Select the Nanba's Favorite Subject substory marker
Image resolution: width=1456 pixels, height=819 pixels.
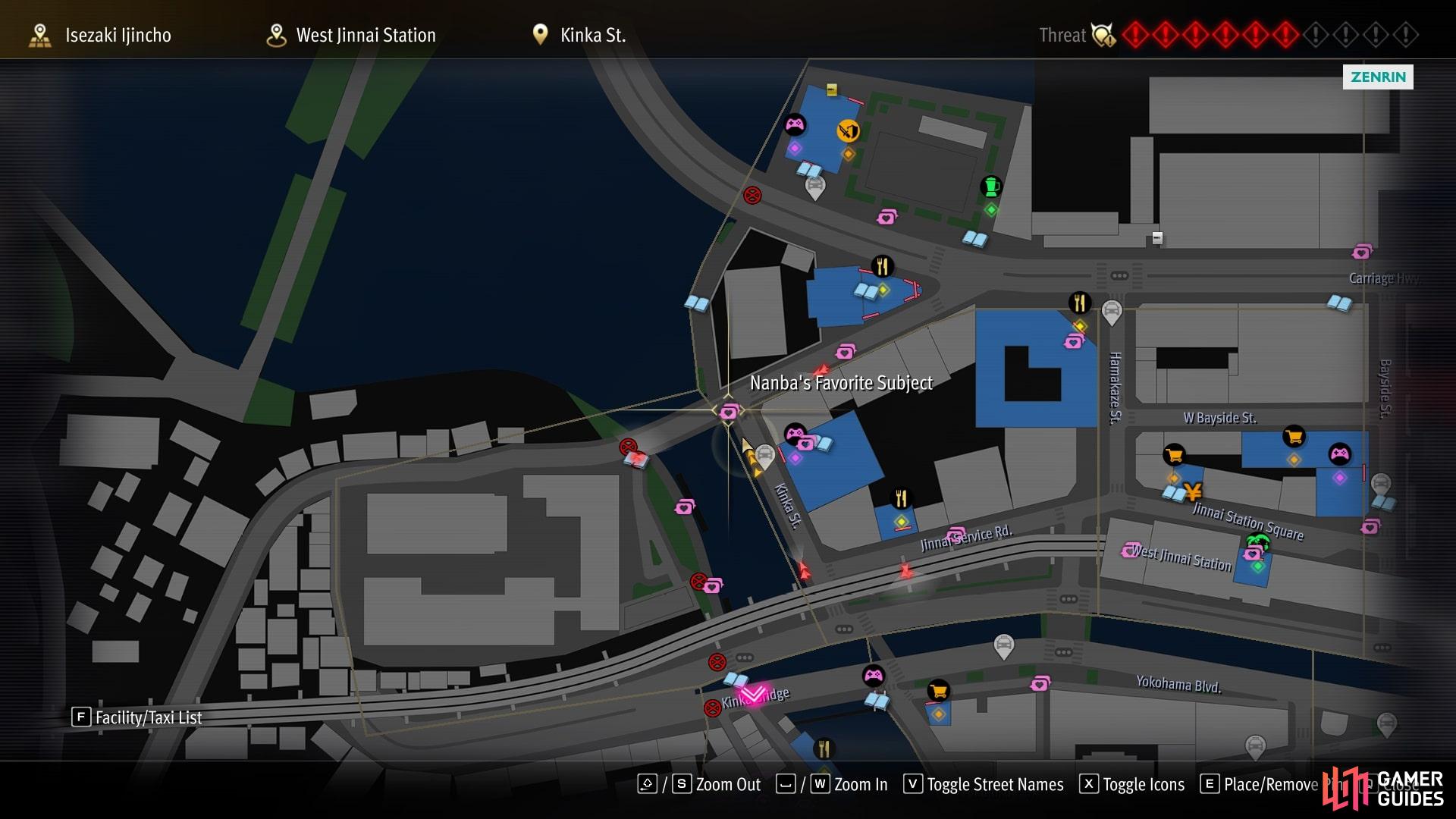pos(729,412)
